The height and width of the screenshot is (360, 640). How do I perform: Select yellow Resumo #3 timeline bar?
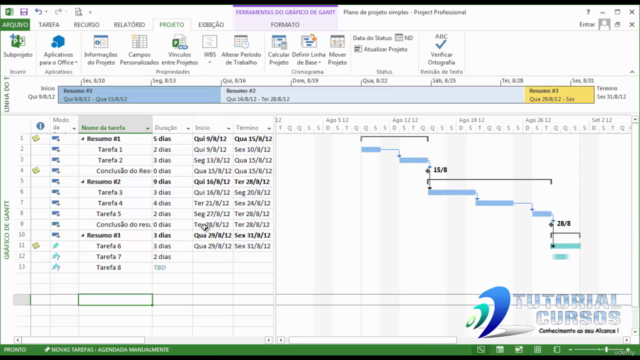pyautogui.click(x=559, y=95)
